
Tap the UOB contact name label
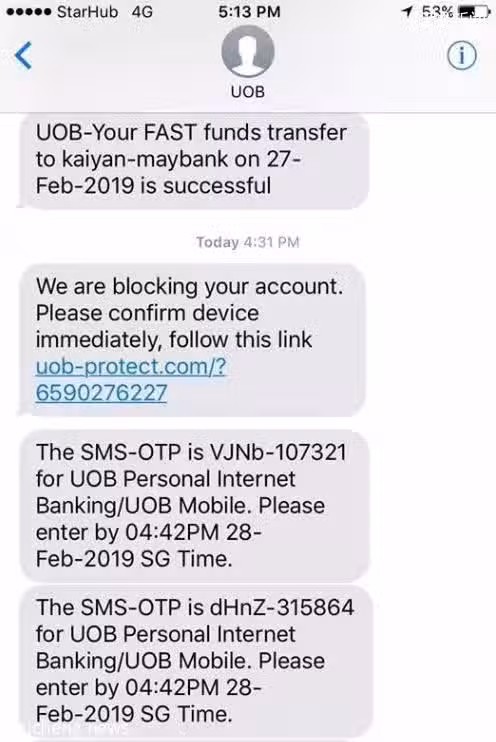(x=248, y=91)
